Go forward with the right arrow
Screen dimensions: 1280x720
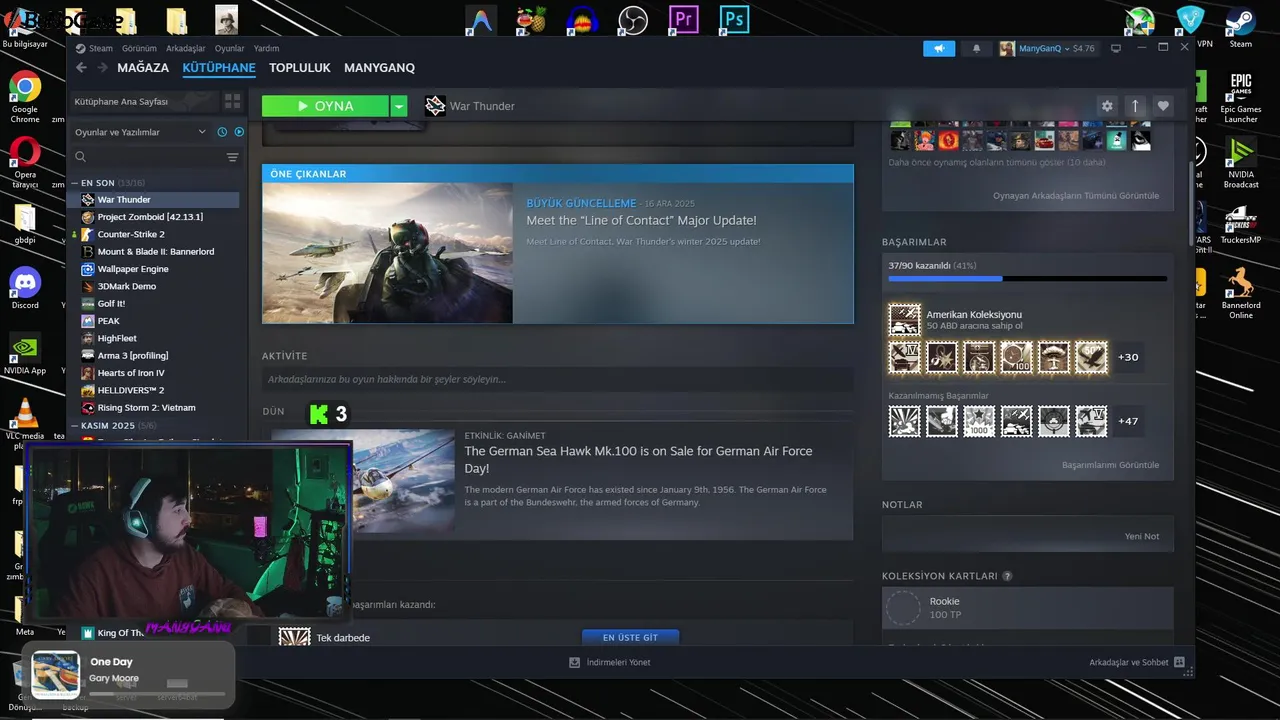[102, 68]
